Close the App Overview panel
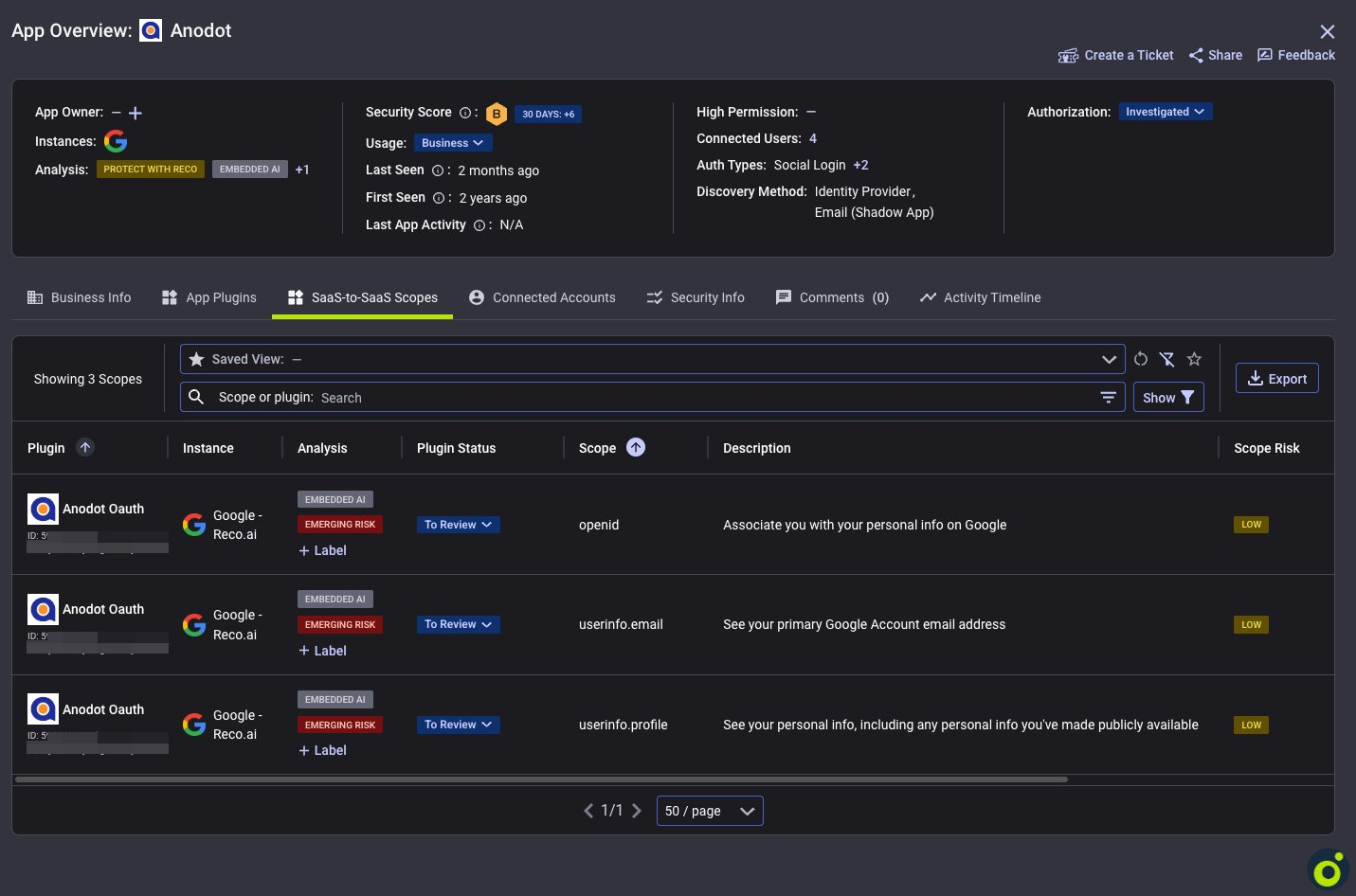 tap(1328, 32)
